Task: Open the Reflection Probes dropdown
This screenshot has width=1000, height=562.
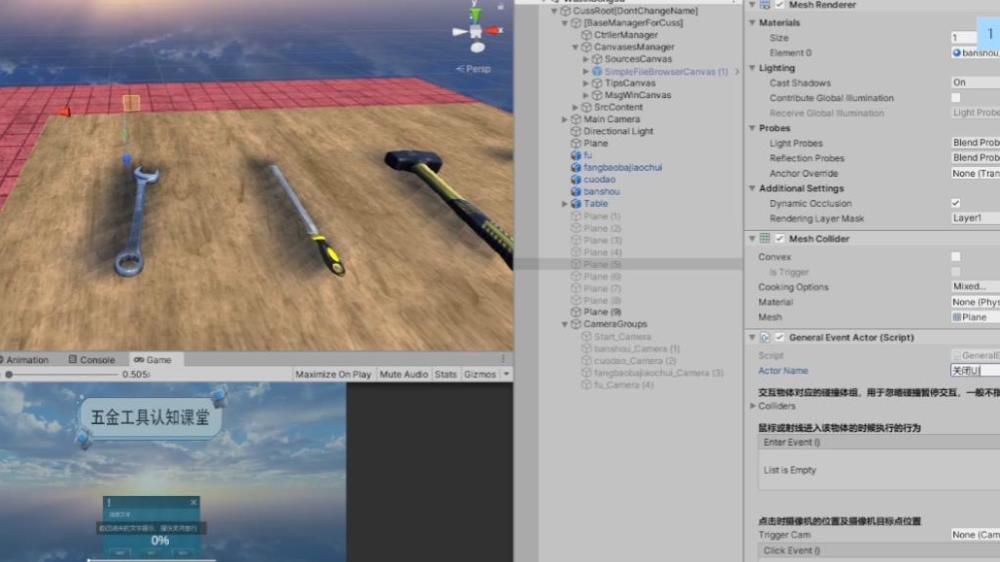Action: click(975, 158)
